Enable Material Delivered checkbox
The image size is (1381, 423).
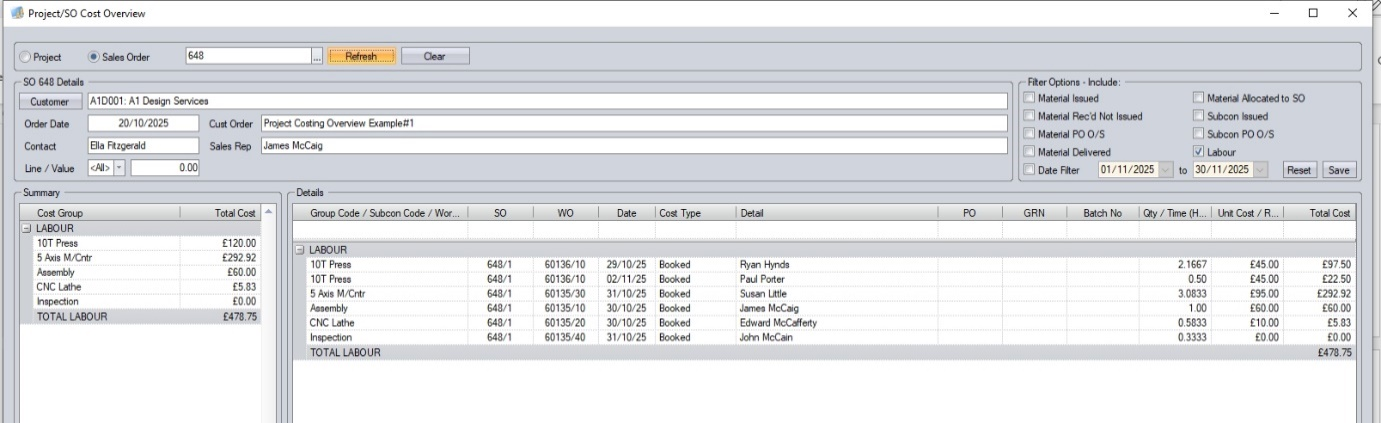[x=1029, y=152]
